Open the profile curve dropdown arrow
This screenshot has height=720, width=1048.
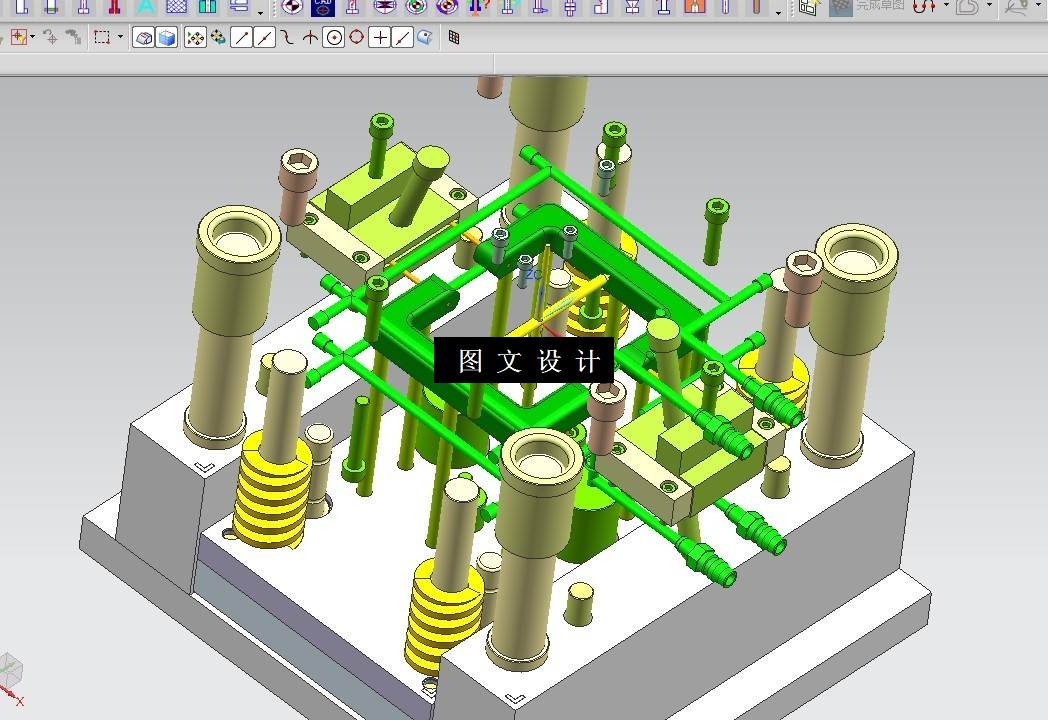click(946, 5)
